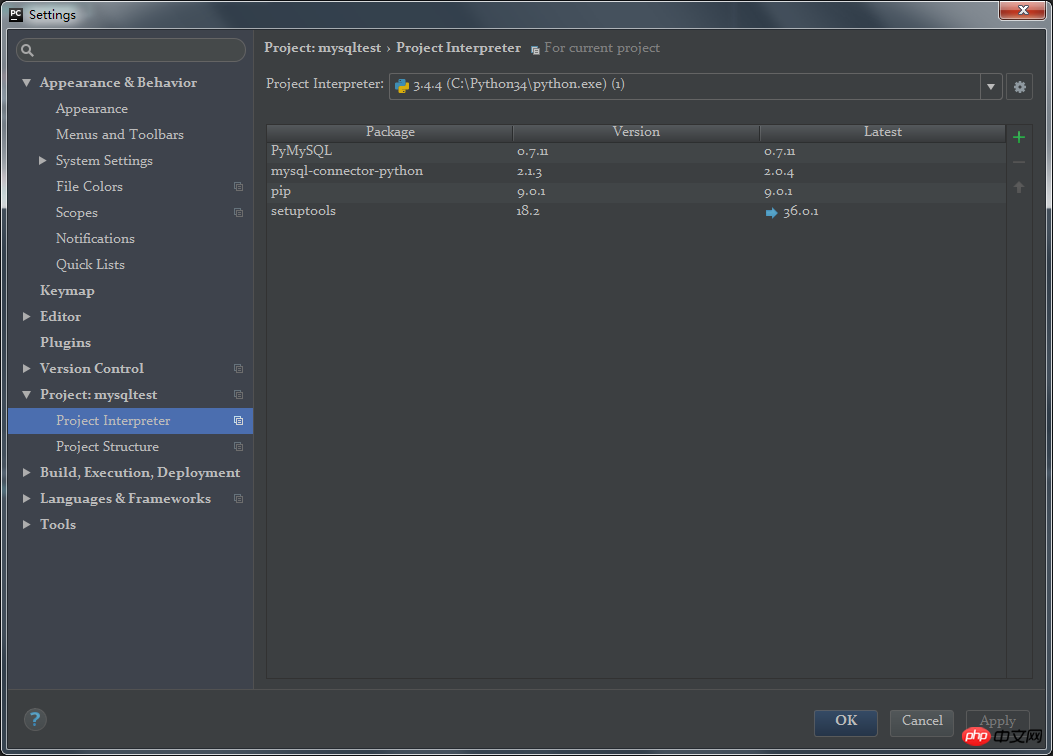Click the copy icon beside Scopes
Image resolution: width=1053 pixels, height=756 pixels.
(238, 213)
